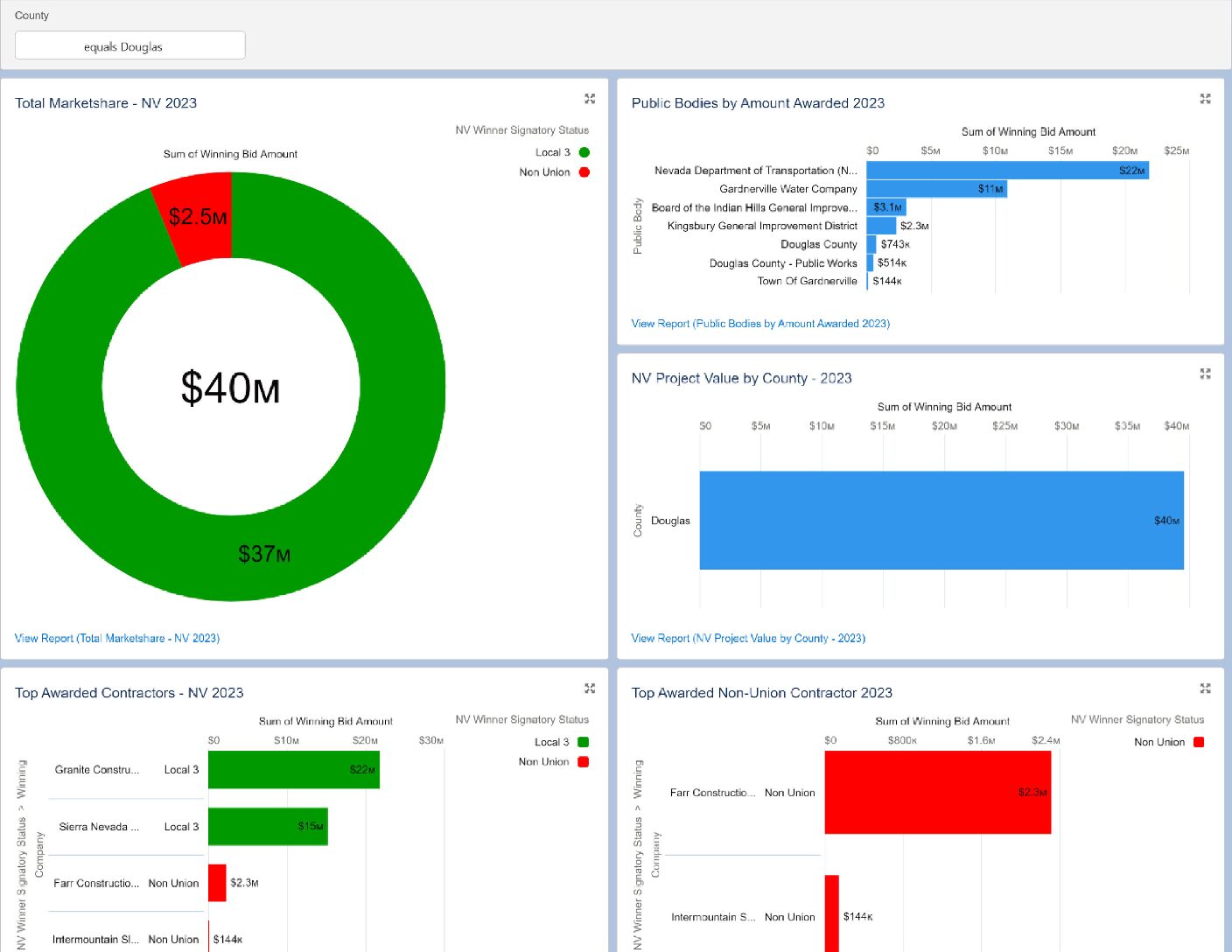The image size is (1232, 952).
Task: Click Farr Construction $2.3M bar in Non-Union chart
Action: point(936,793)
